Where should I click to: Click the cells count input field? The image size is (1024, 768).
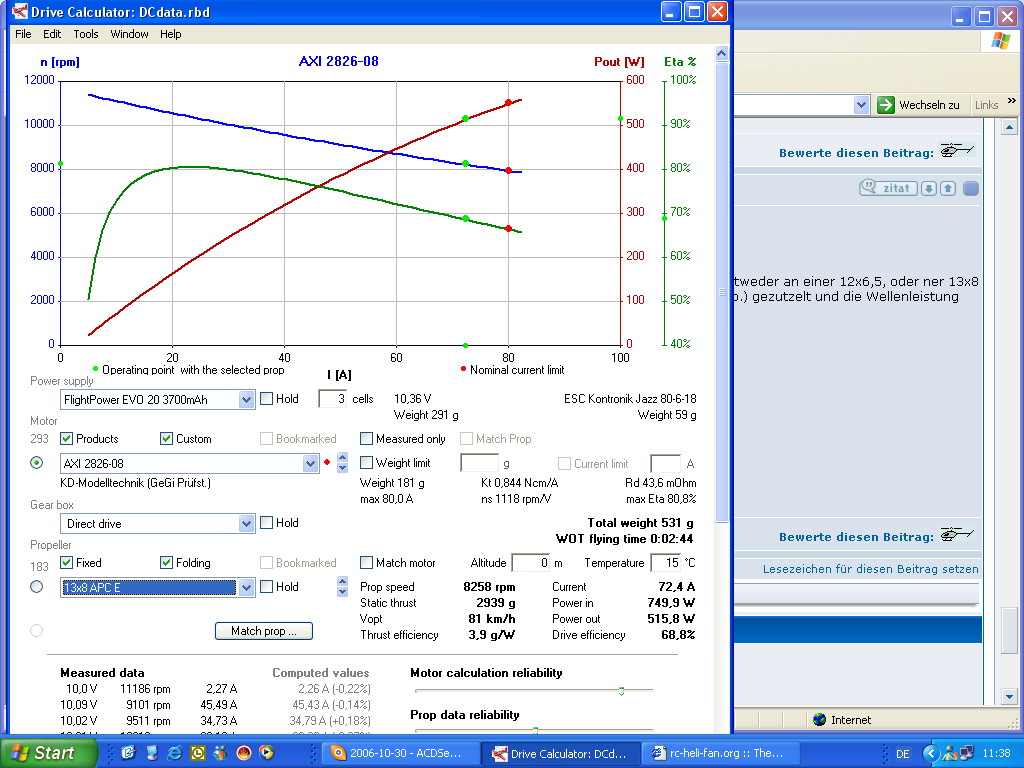pos(332,398)
